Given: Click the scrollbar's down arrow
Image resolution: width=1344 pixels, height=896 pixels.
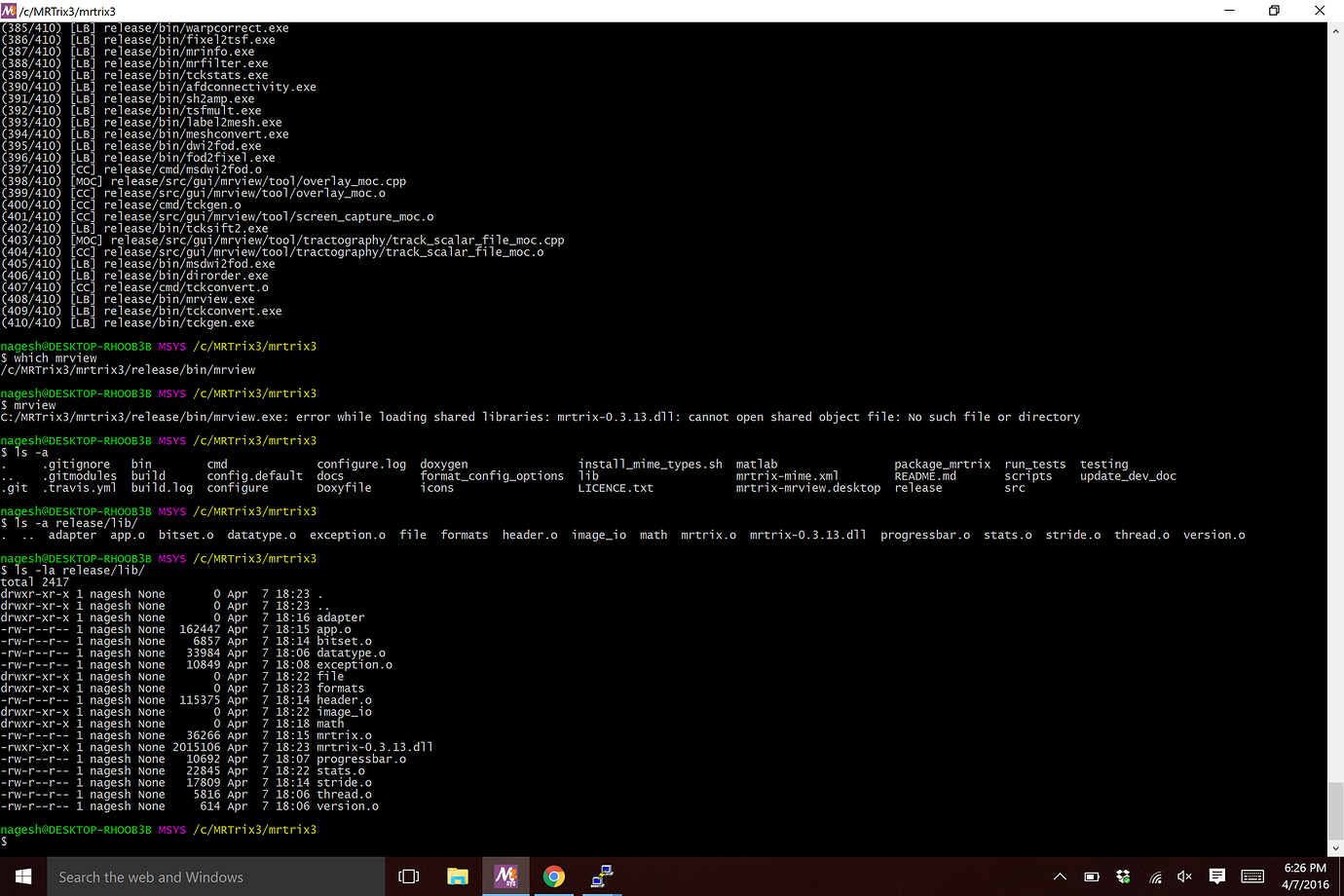Looking at the screenshot, I should pos(1335,846).
